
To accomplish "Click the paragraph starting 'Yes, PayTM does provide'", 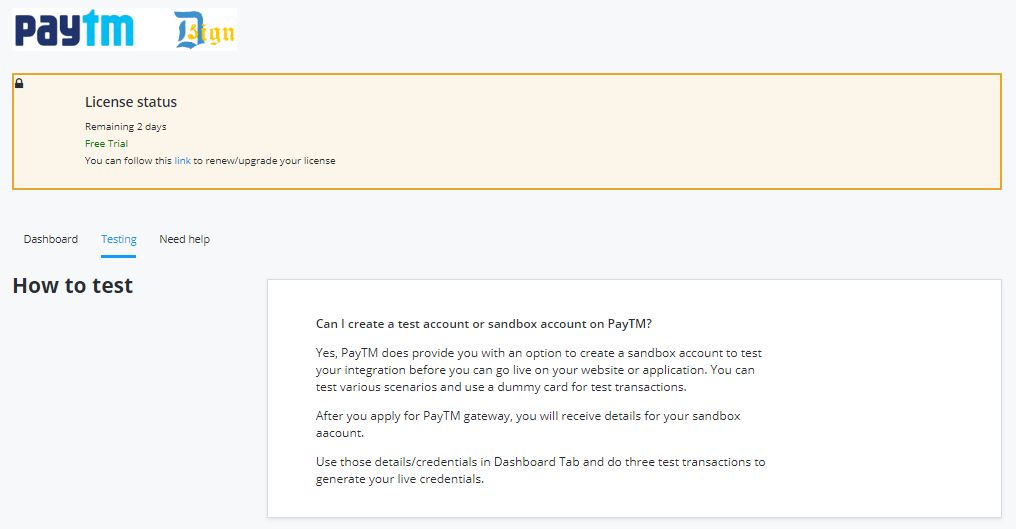I will (x=539, y=370).
